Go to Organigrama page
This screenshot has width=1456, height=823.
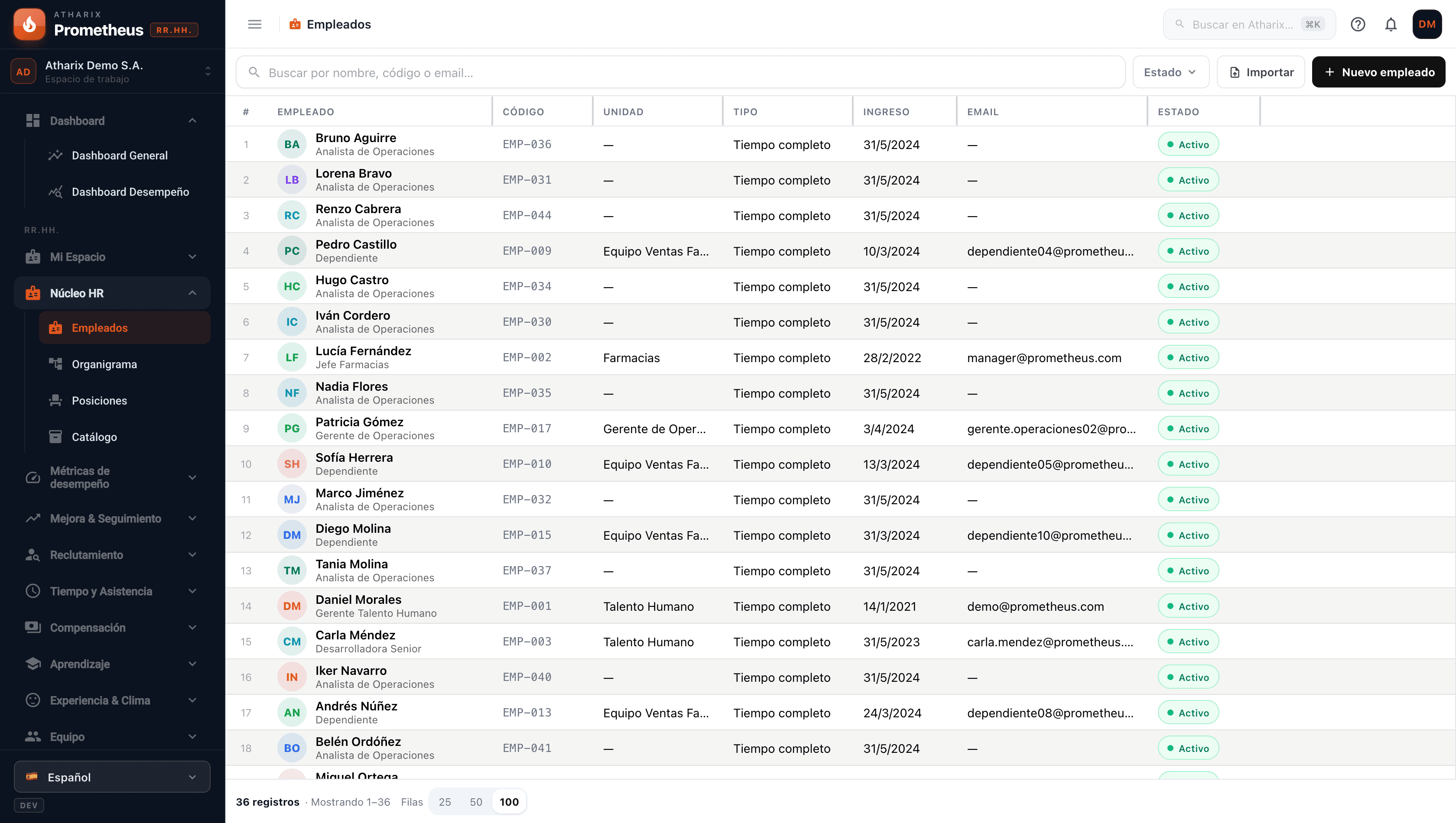tap(124, 364)
